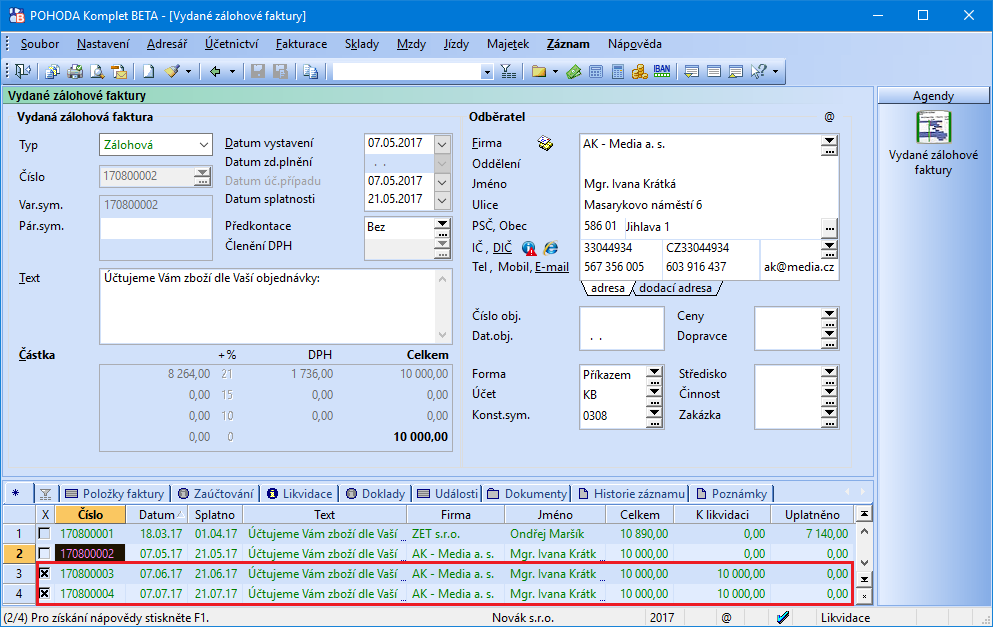993x627 pixels.
Task: Click the brush icon in the toolbar
Action: 172,72
